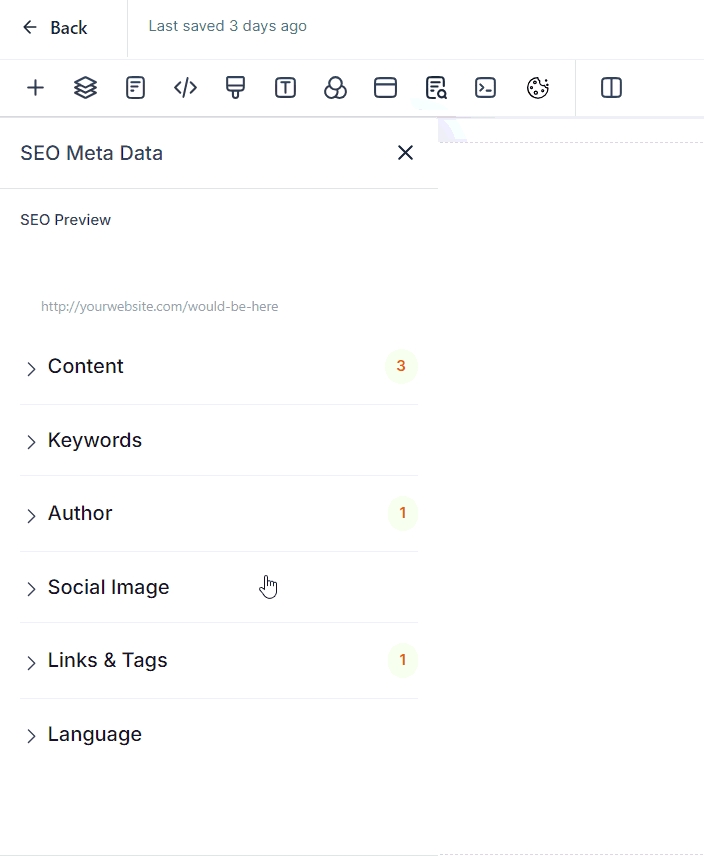
Task: Expand the Social Image section
Action: tap(108, 588)
